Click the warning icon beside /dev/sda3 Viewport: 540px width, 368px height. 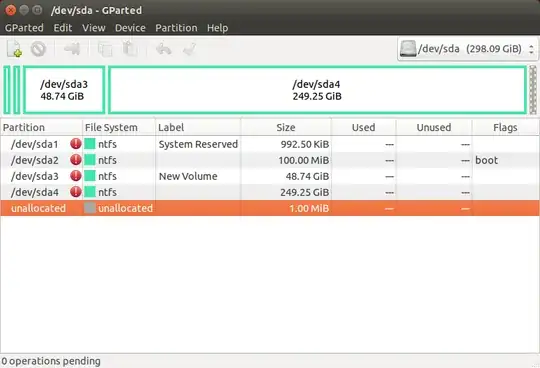[x=76, y=176]
